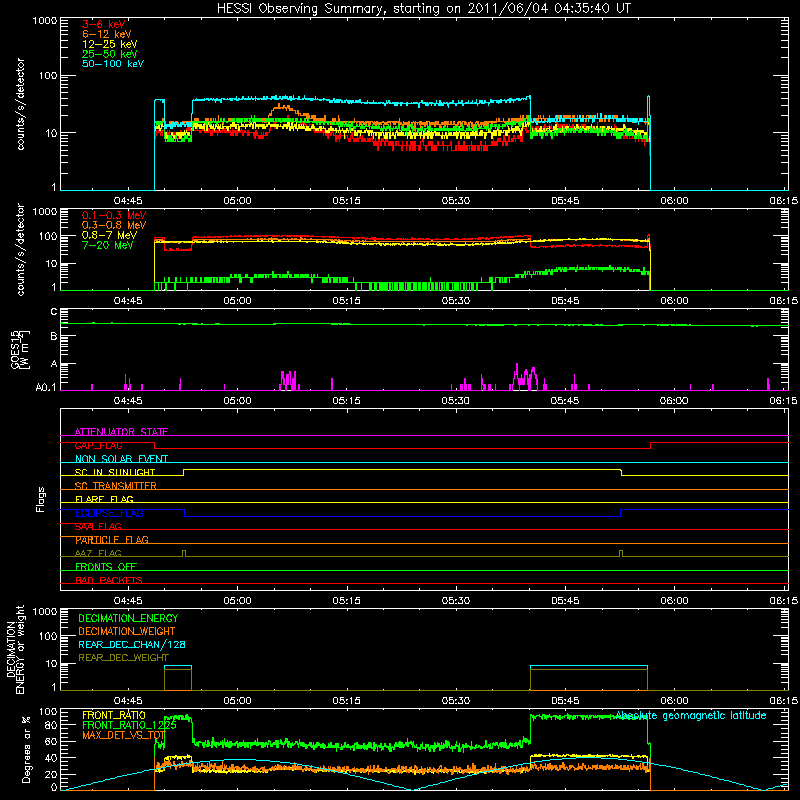Select the 6-12 keV legend label
Image resolution: width=800 pixels, height=800 pixels.
[107, 34]
